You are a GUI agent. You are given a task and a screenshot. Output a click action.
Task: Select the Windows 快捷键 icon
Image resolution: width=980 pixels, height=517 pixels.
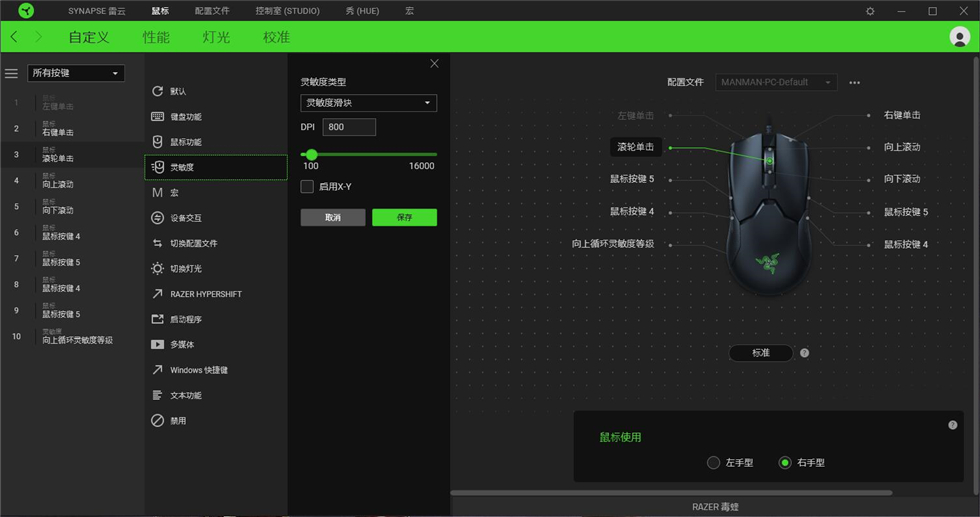point(158,369)
